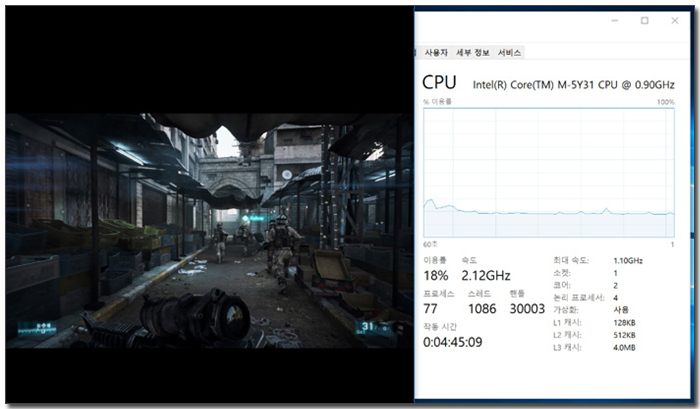This screenshot has height=409, width=700.
Task: Click the 18% utilization value
Action: tap(436, 275)
